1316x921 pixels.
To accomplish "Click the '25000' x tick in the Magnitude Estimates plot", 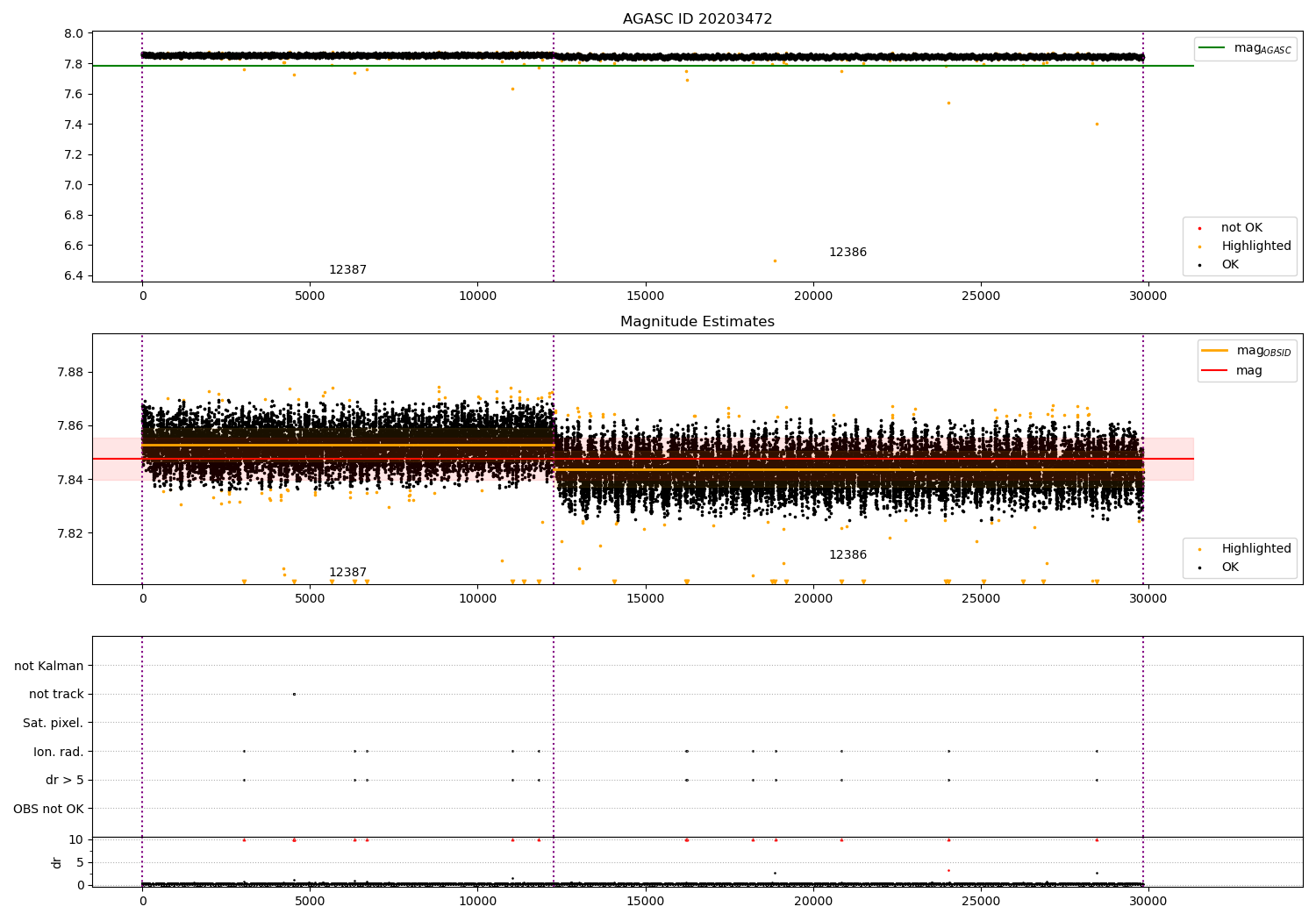I will (x=981, y=599).
